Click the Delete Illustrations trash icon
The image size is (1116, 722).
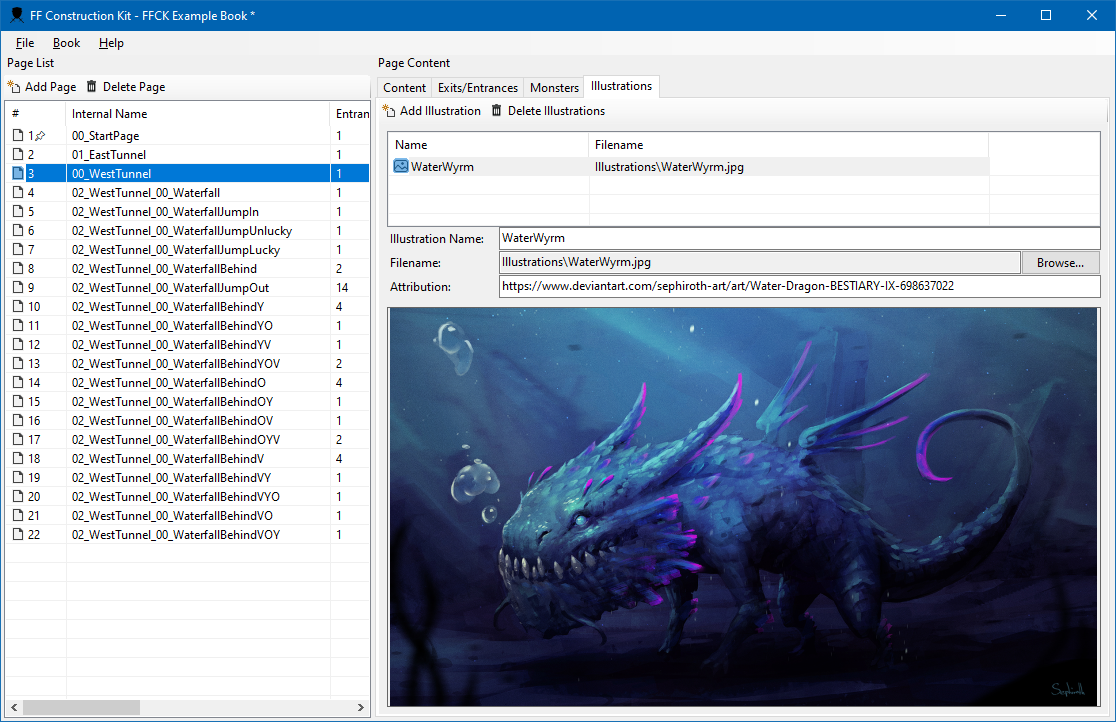[x=497, y=110]
